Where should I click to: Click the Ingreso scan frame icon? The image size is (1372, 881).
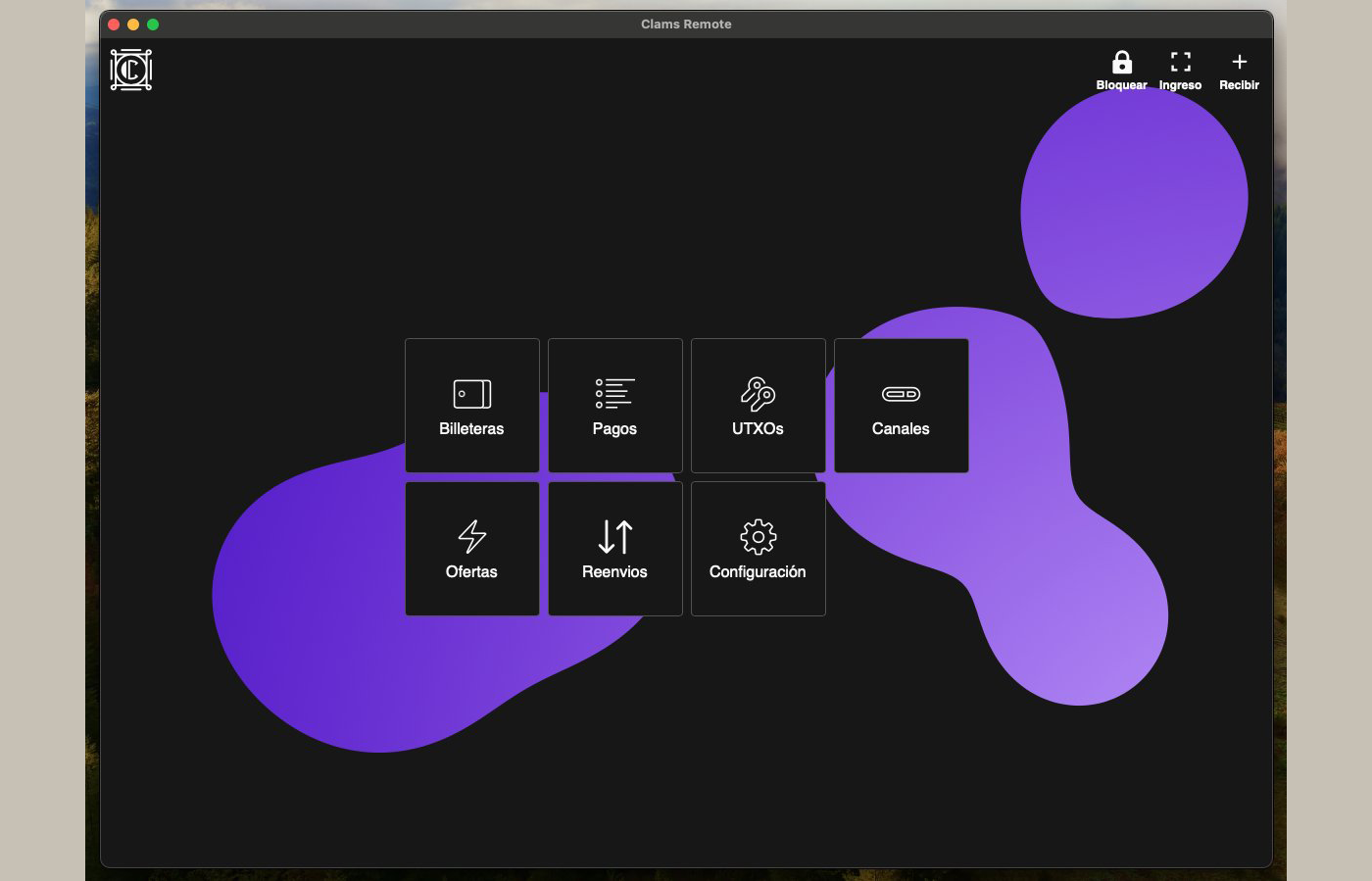click(1180, 63)
